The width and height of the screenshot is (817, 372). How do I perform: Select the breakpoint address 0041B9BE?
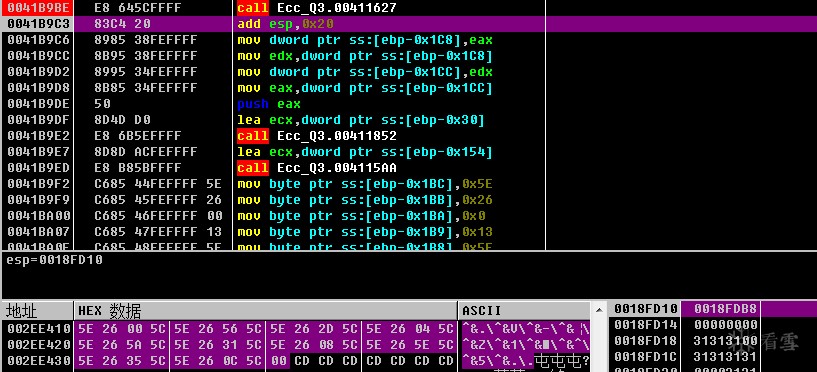(38, 8)
